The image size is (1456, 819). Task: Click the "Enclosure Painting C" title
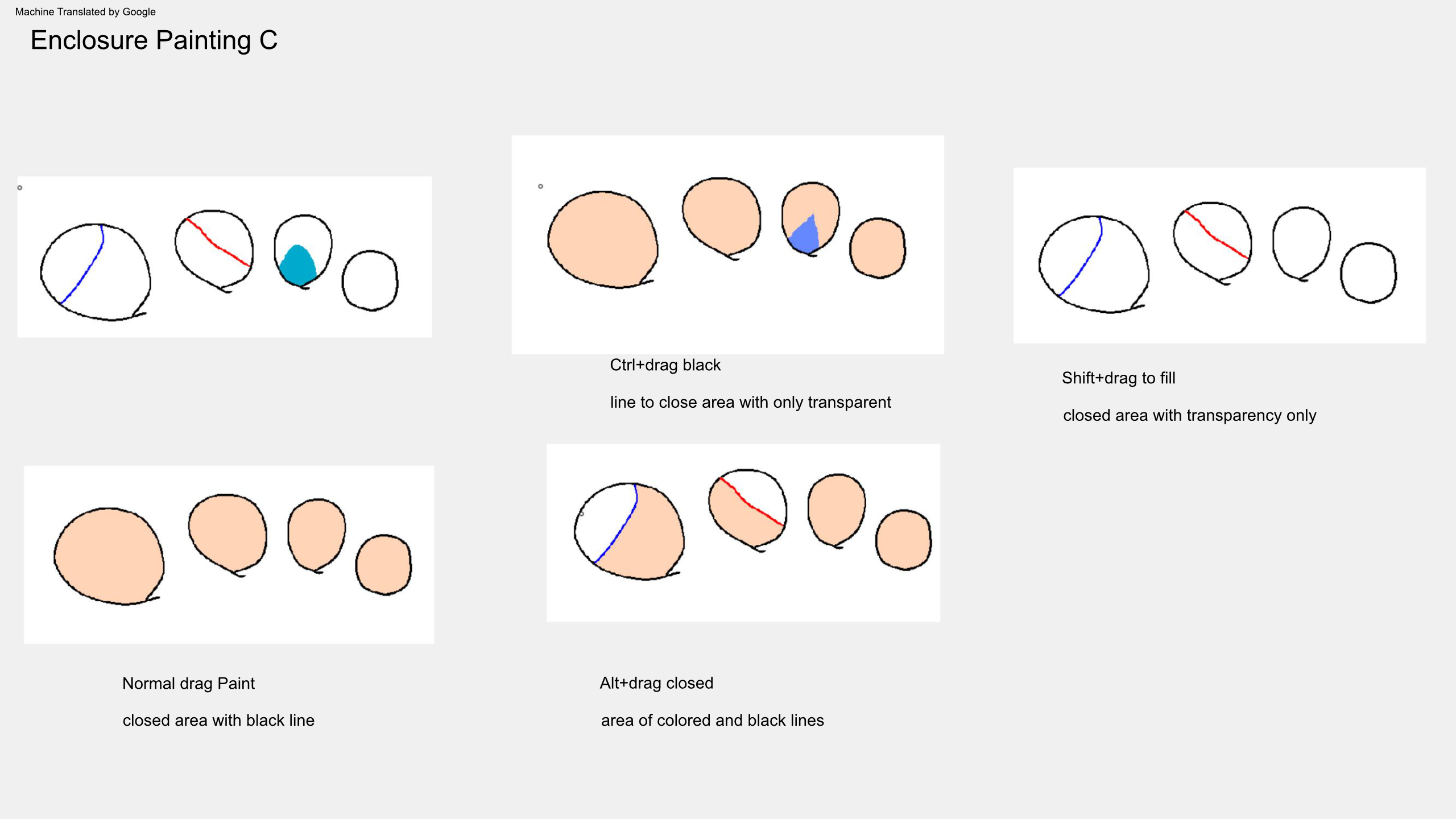154,40
